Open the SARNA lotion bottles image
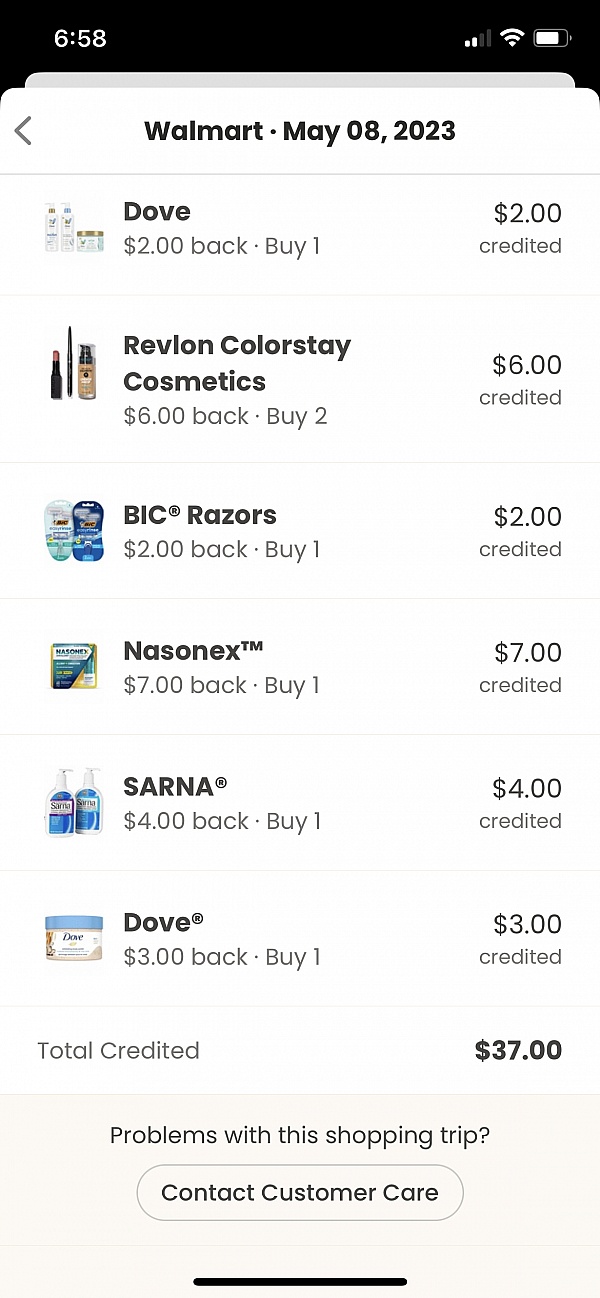 coord(74,802)
